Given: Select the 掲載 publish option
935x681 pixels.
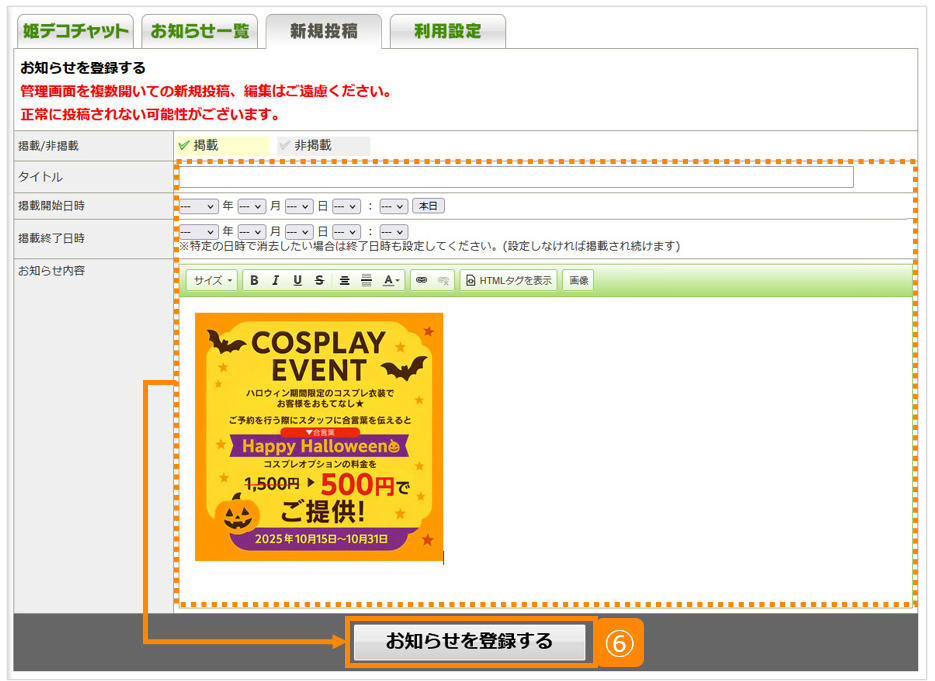Looking at the screenshot, I should (x=221, y=146).
